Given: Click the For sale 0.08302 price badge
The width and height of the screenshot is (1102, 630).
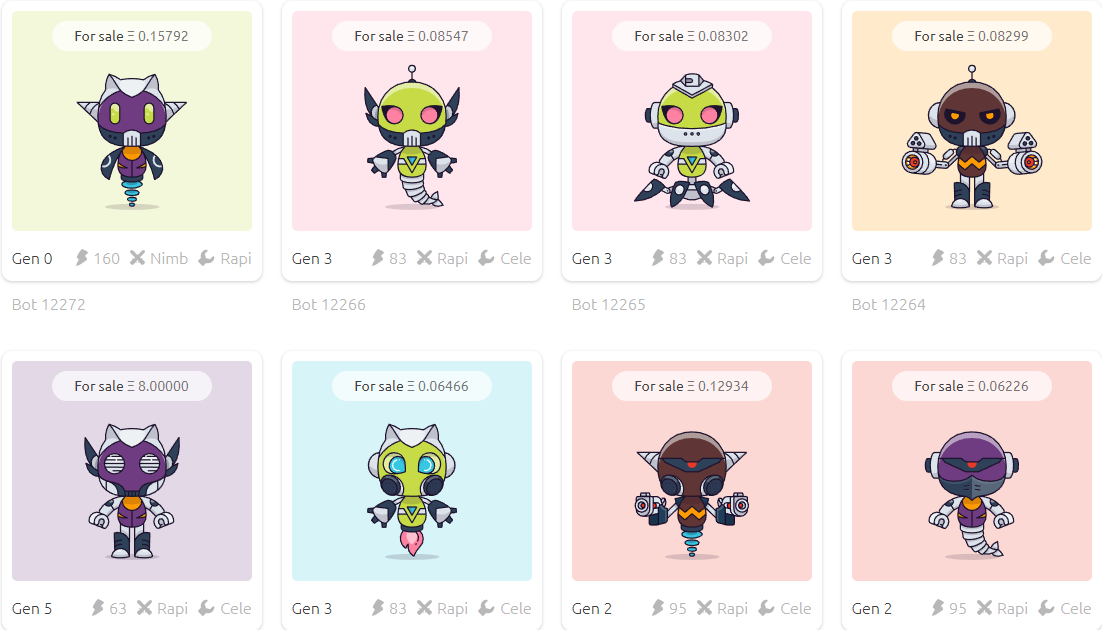Looking at the screenshot, I should pyautogui.click(x=692, y=36).
